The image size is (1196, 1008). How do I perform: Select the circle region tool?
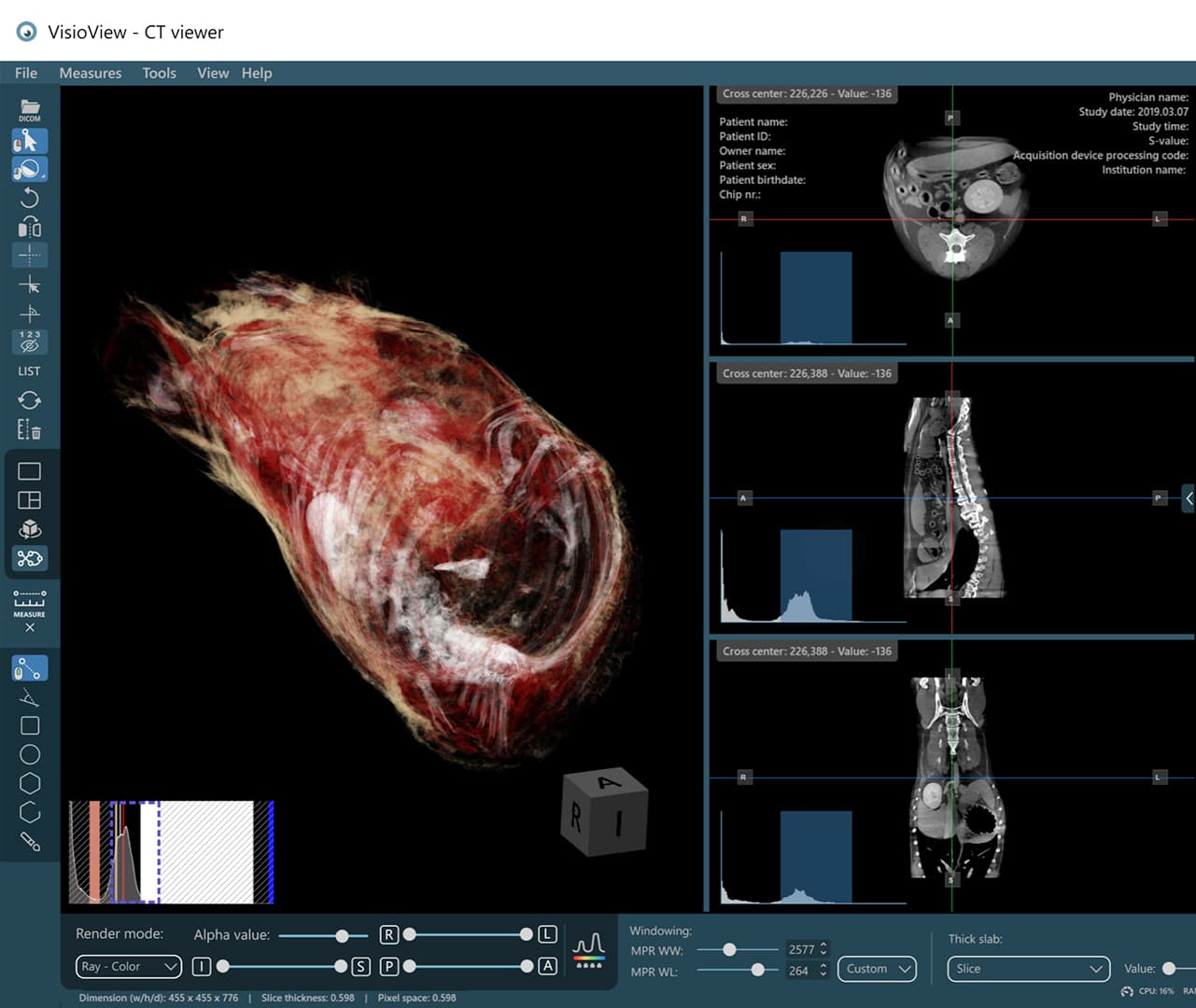click(30, 754)
